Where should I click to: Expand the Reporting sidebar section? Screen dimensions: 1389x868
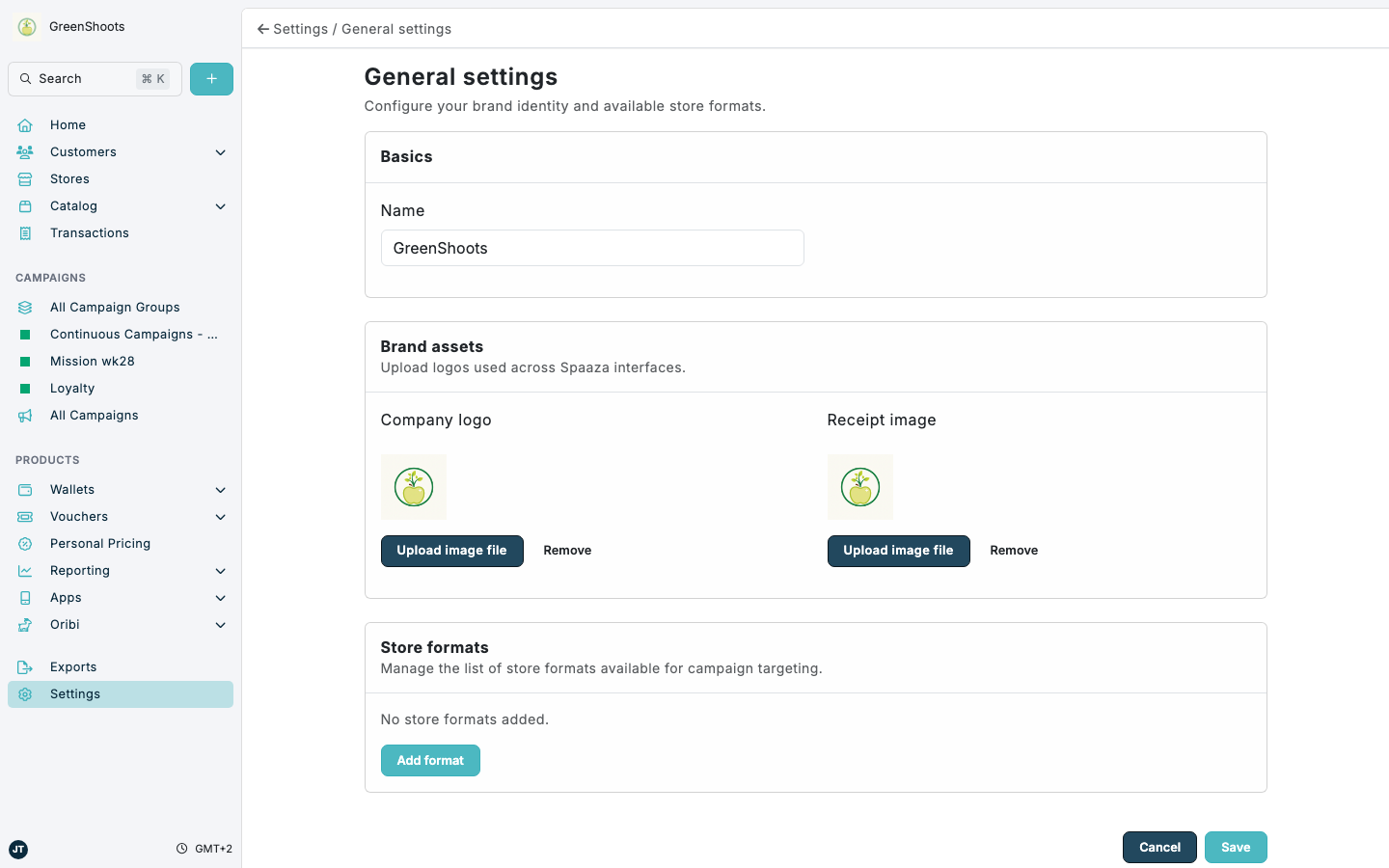[220, 570]
